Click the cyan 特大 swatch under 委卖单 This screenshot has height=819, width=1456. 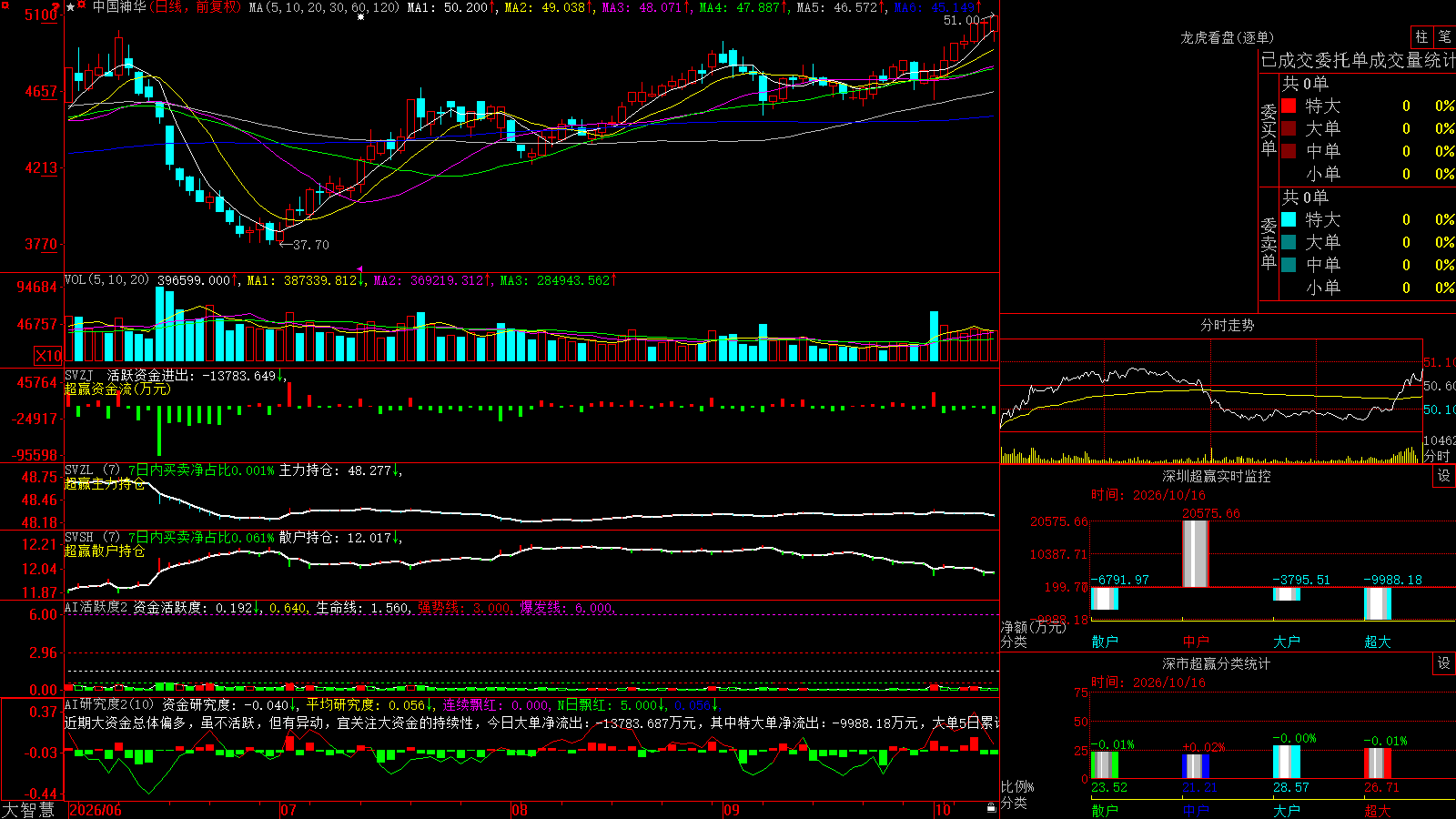coord(1289,220)
